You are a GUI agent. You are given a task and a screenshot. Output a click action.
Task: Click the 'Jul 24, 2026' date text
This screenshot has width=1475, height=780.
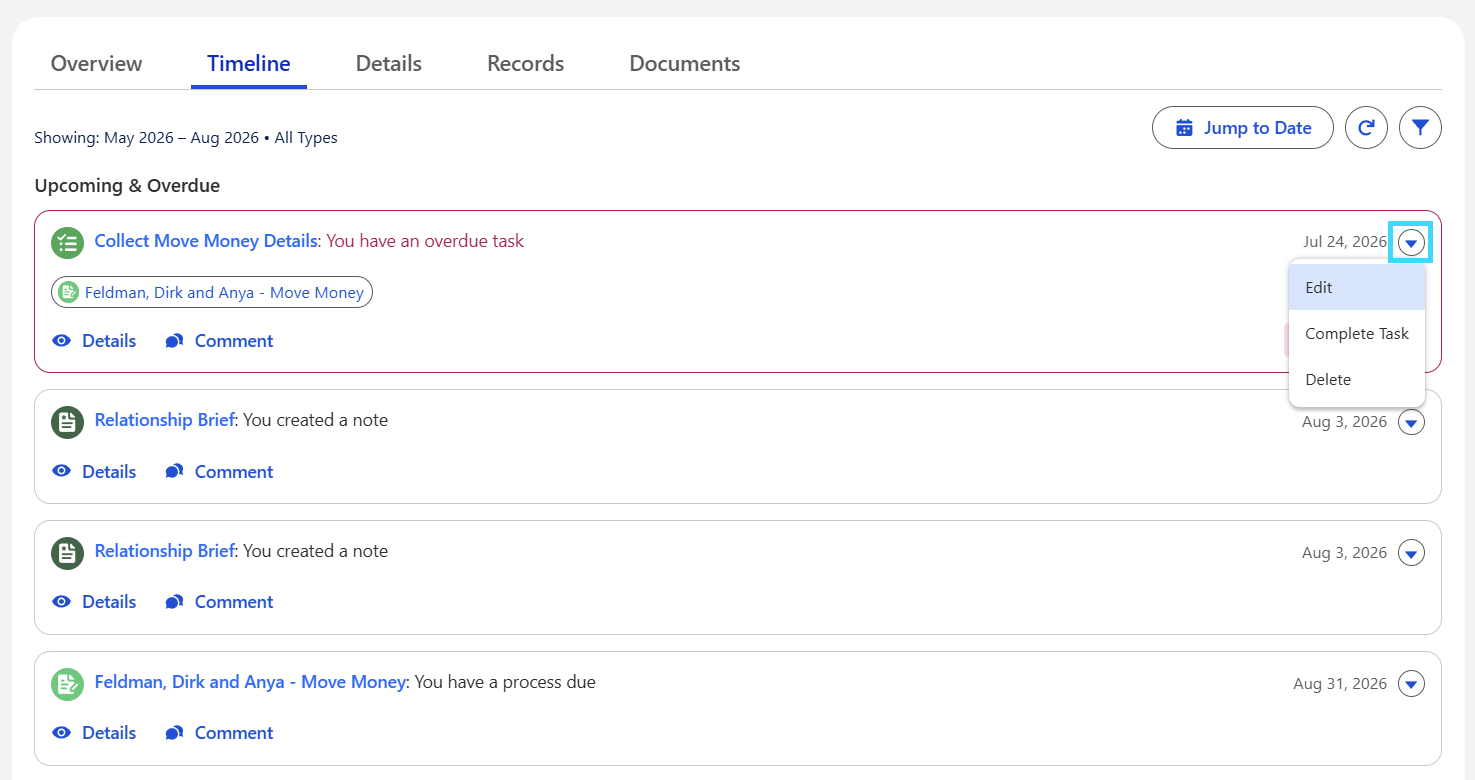click(x=1345, y=242)
